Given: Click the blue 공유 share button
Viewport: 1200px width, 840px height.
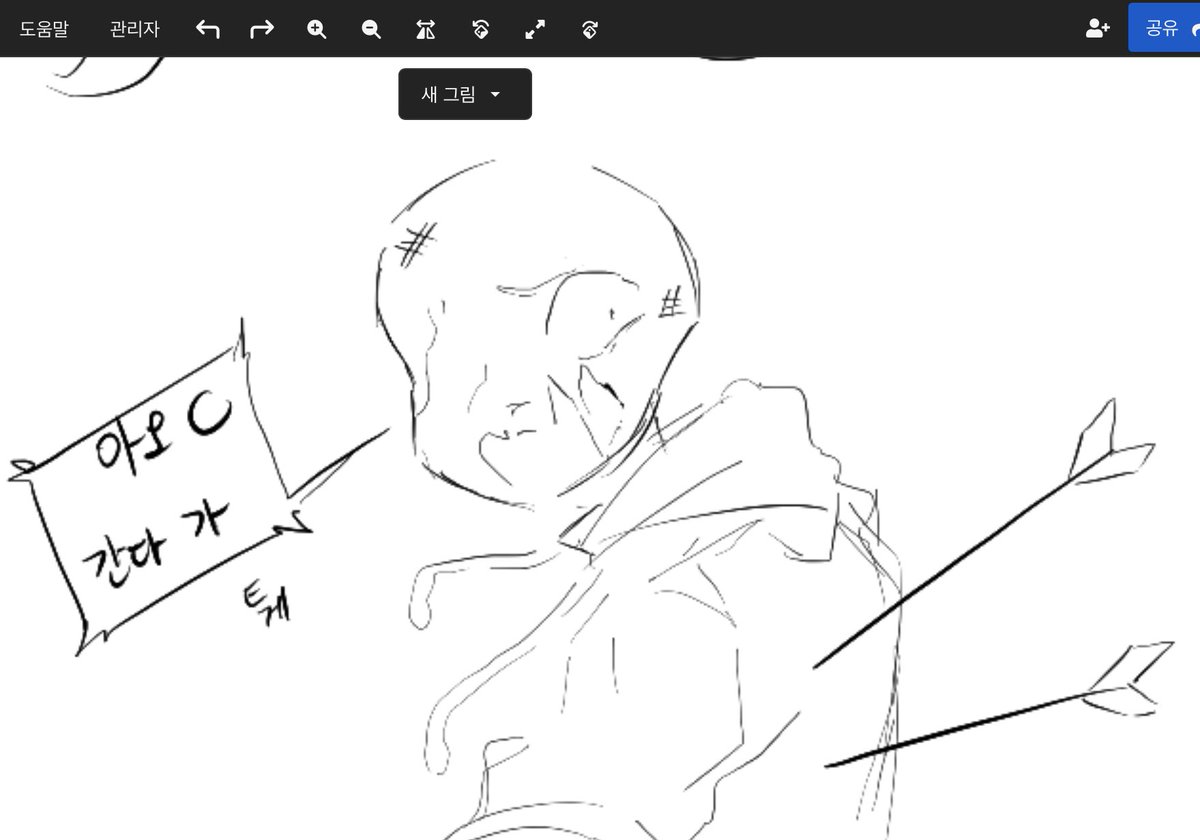Looking at the screenshot, I should point(1164,28).
